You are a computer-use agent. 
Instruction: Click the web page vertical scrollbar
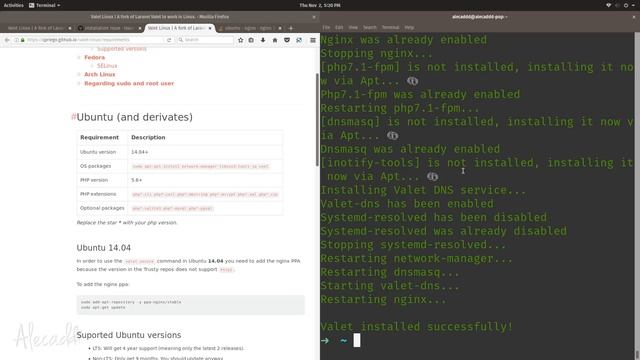(x=317, y=119)
